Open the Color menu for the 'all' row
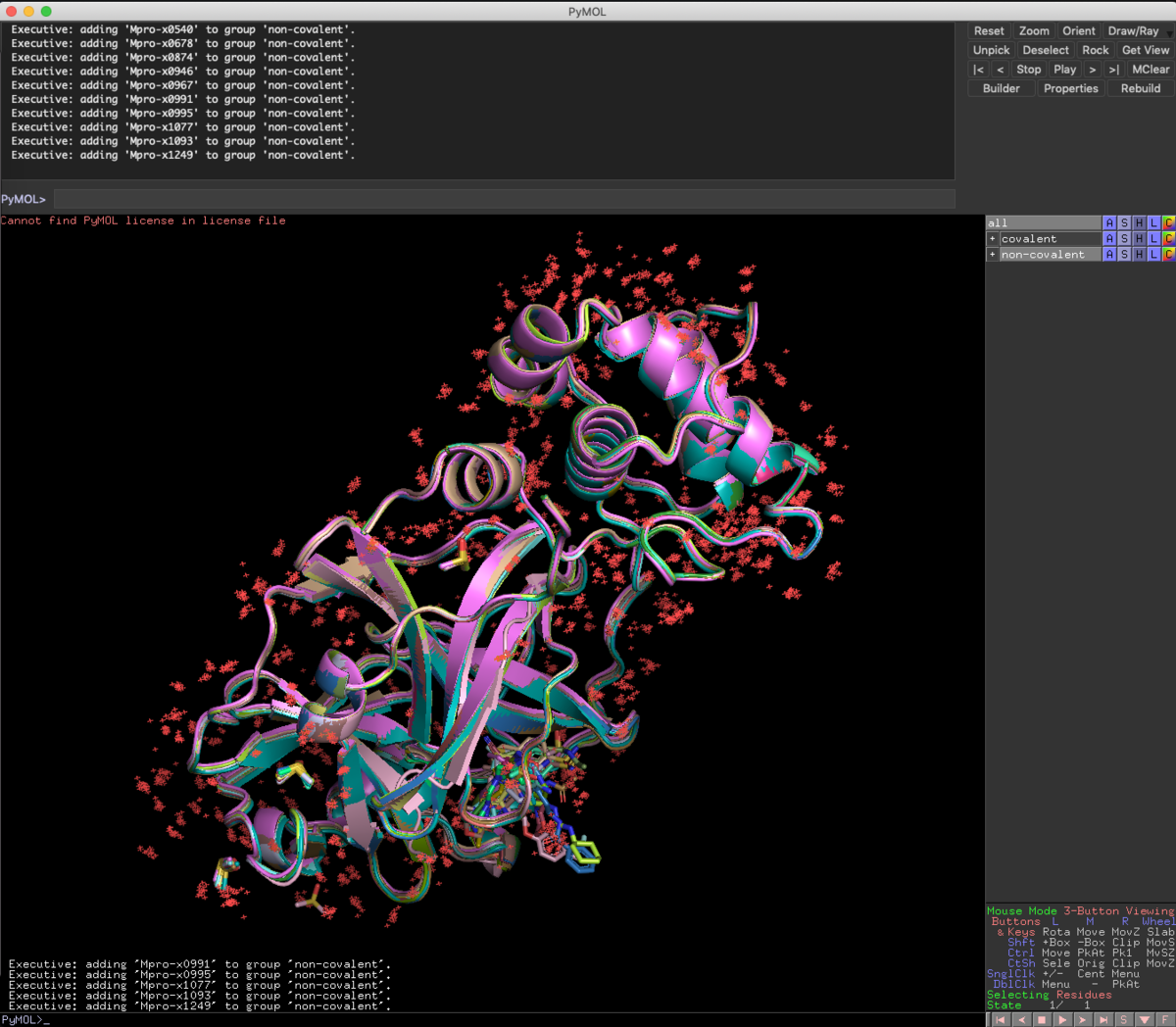The width and height of the screenshot is (1176, 1027). [x=1168, y=222]
